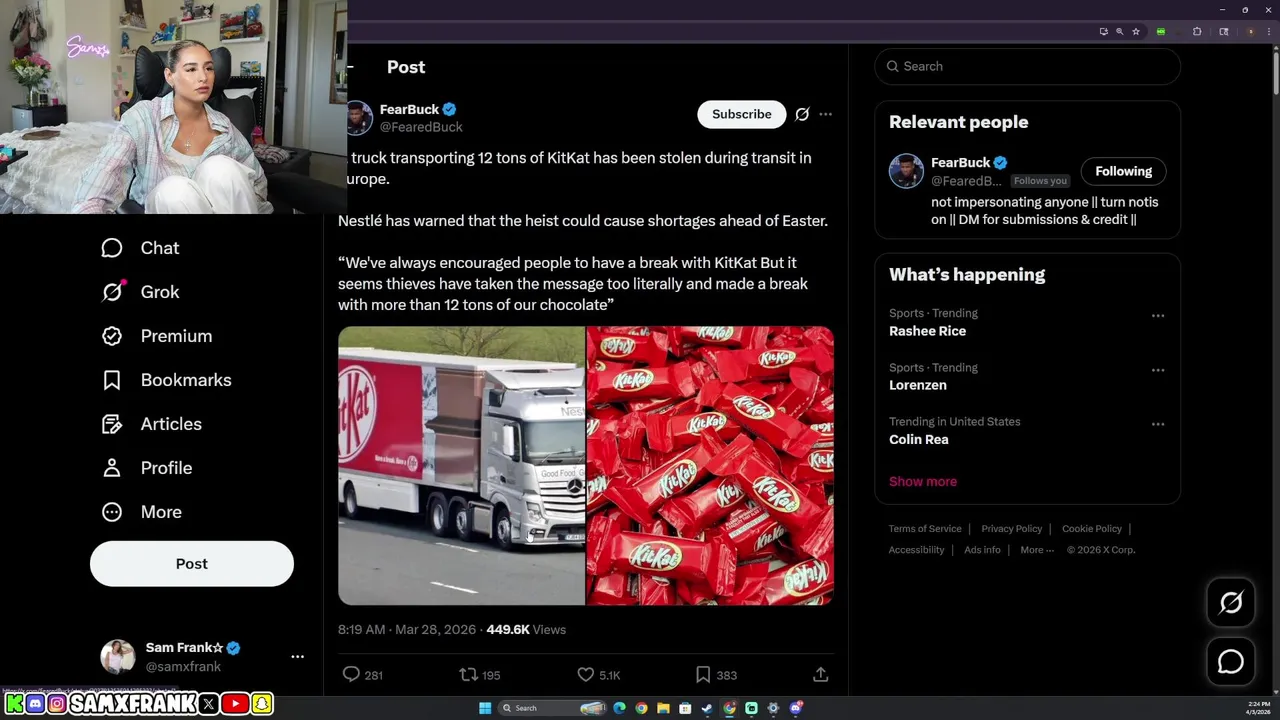Open the trending topic Rashee Rice
Image resolution: width=1280 pixels, height=720 pixels.
(x=927, y=331)
